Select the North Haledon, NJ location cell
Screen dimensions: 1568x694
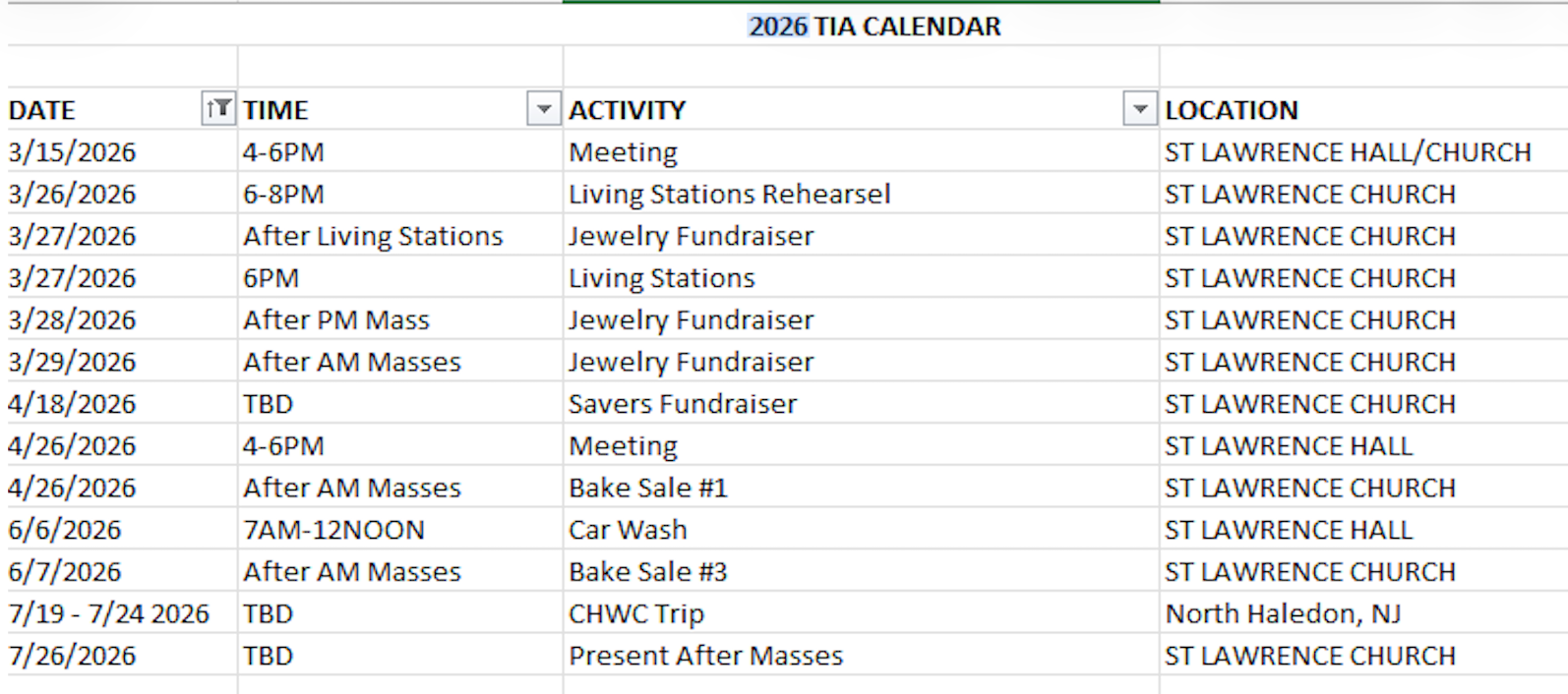pyautogui.click(x=1283, y=613)
